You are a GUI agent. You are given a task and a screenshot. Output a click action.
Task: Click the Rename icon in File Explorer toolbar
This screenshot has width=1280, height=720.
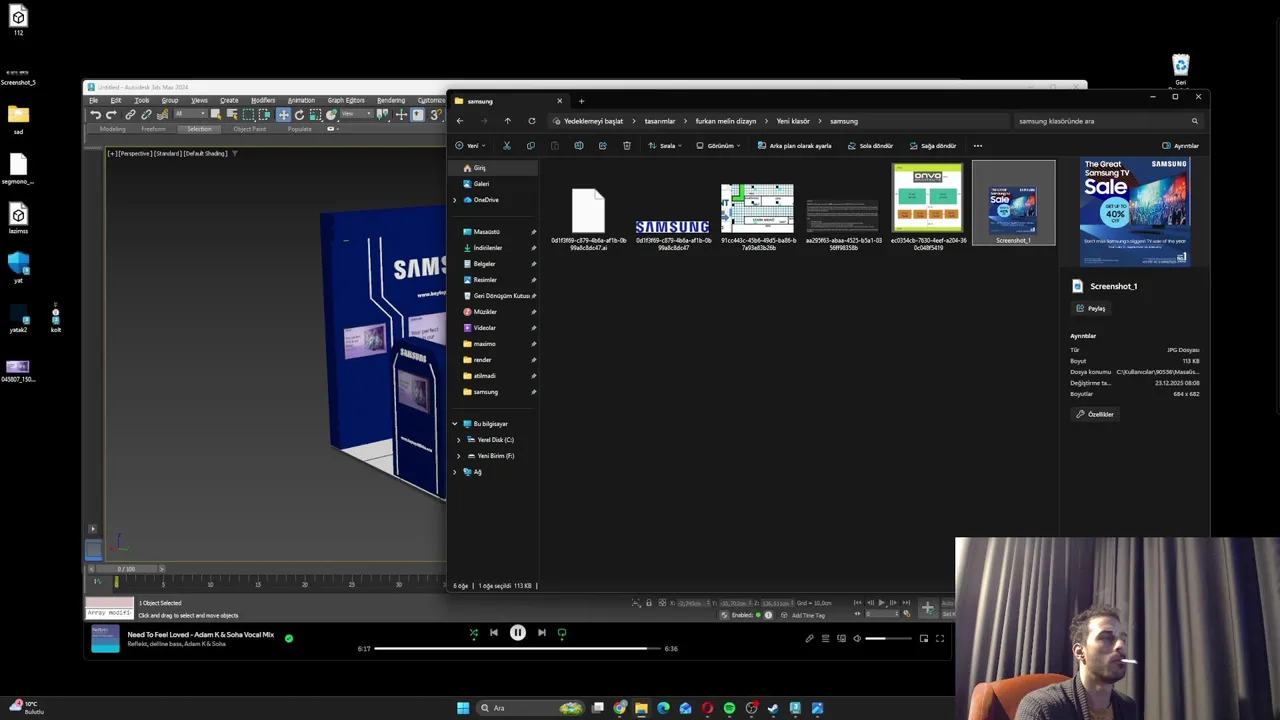point(579,146)
